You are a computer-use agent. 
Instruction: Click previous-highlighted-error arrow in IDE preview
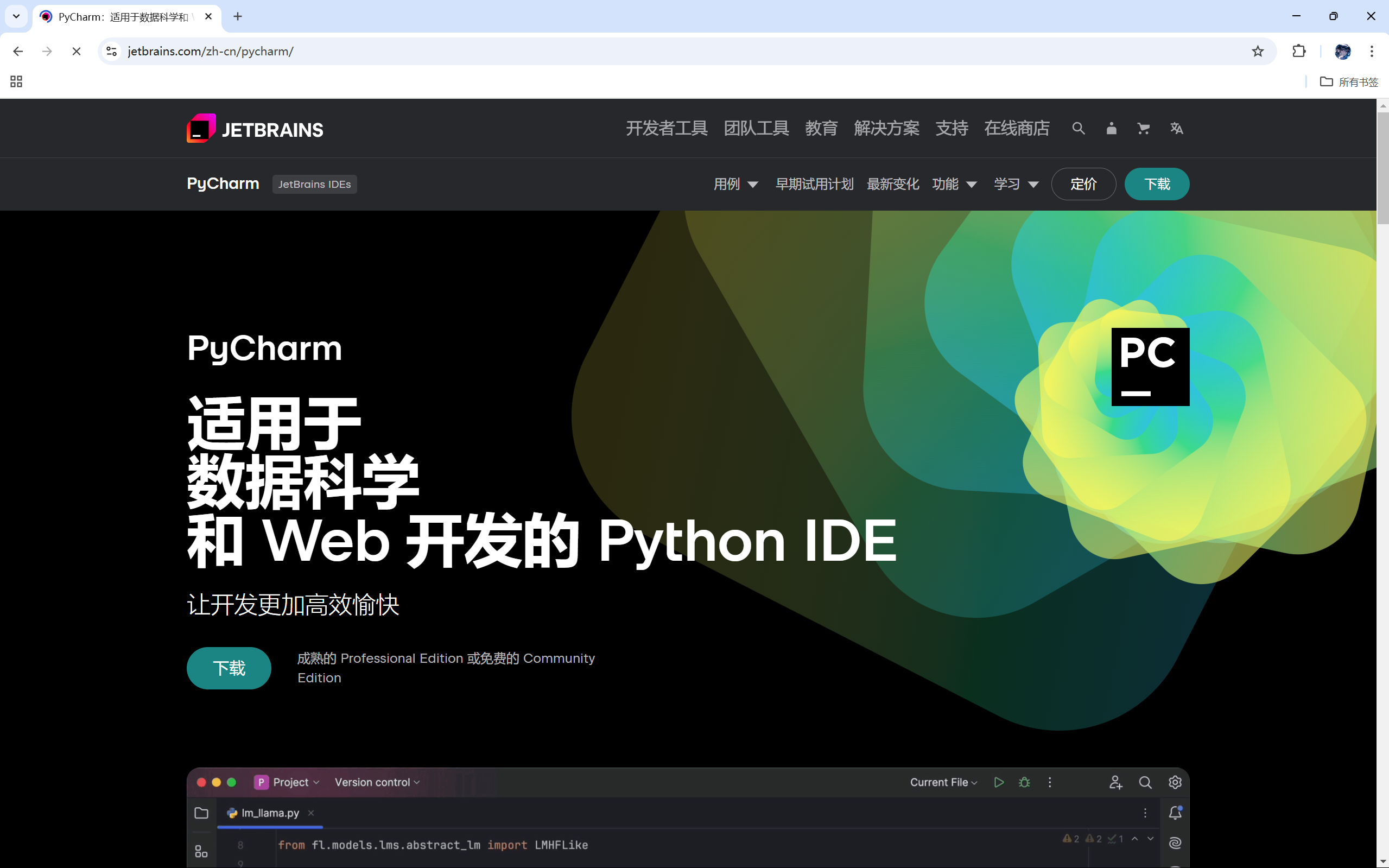[x=1135, y=839]
